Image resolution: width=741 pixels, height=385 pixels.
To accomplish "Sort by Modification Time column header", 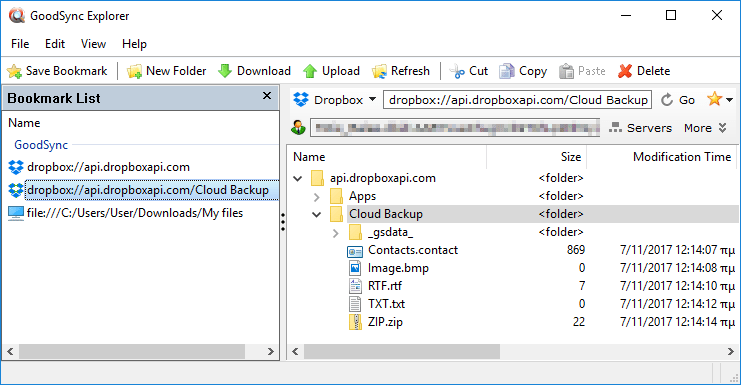I will [662, 157].
